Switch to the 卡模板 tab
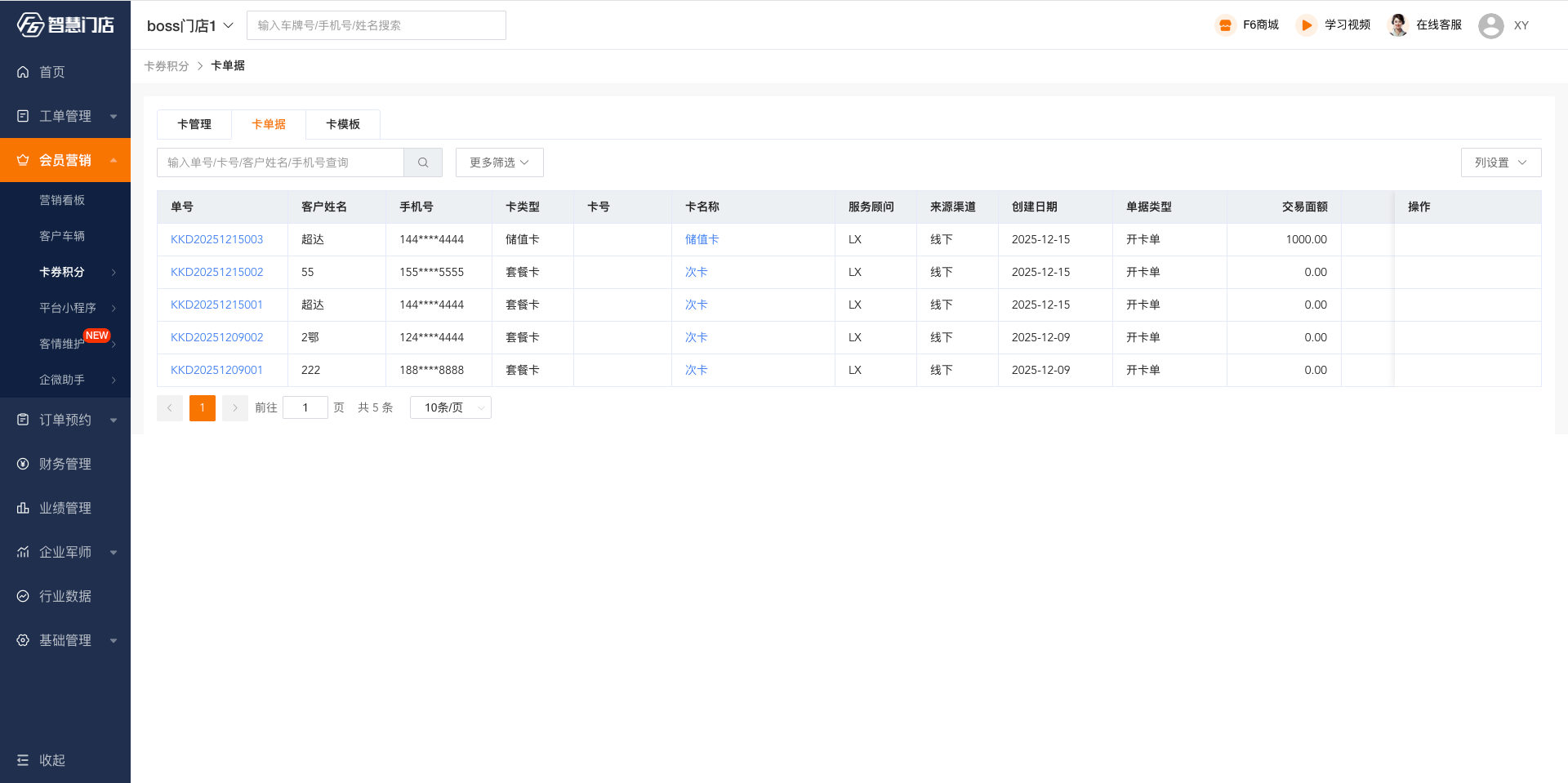 coord(343,124)
